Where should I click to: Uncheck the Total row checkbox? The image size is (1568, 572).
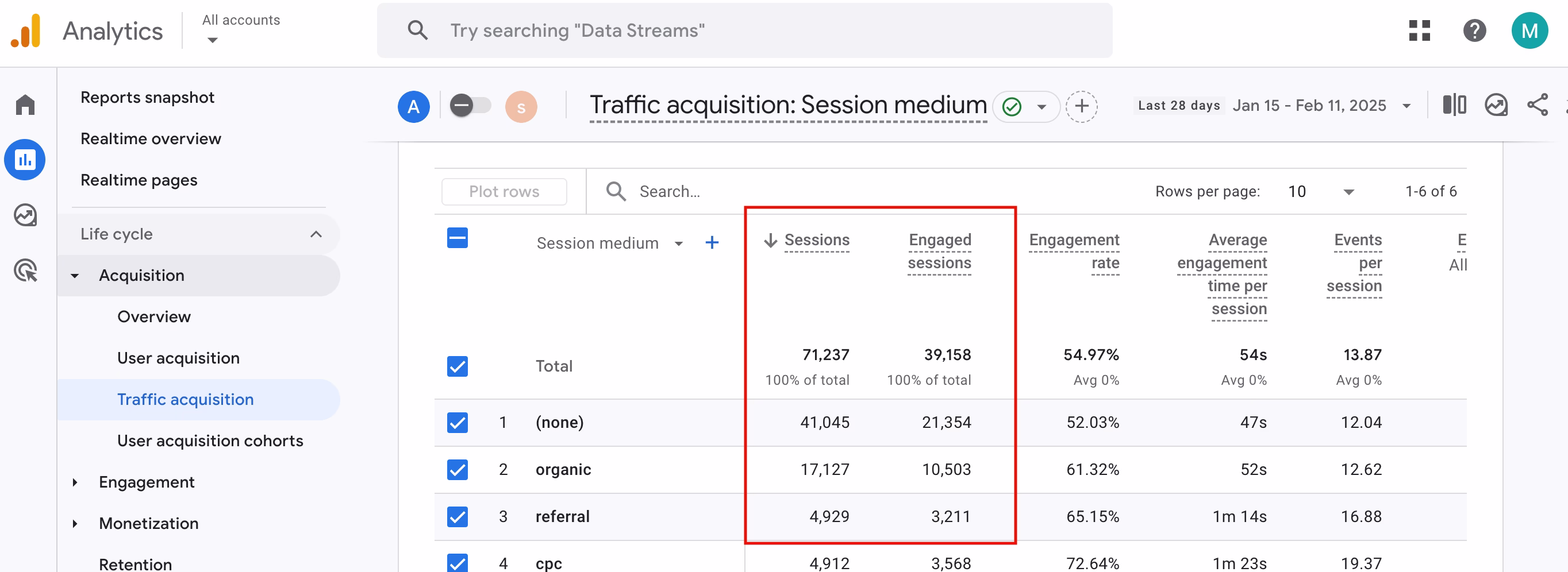[x=458, y=366]
